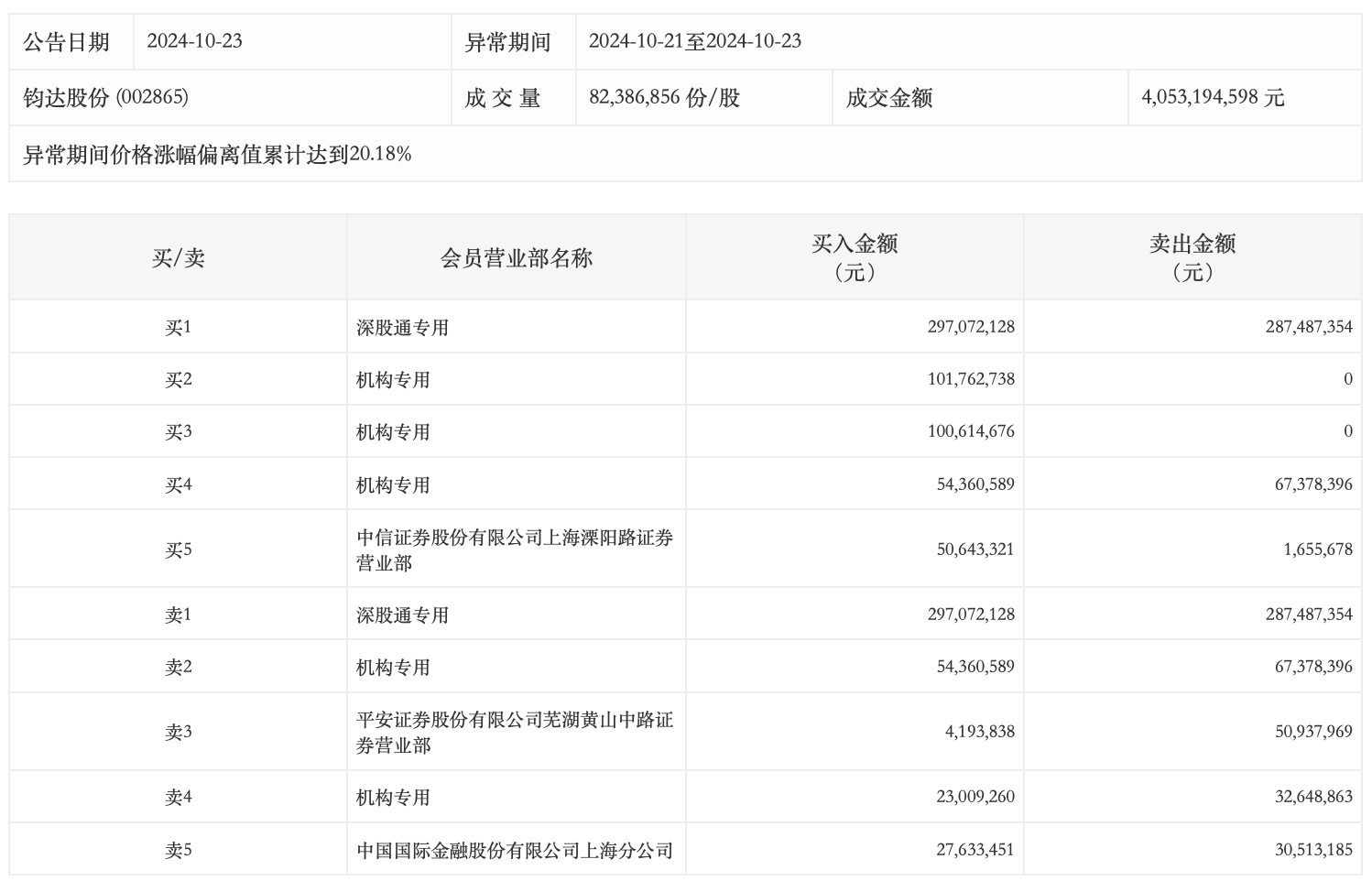
Task: Click the 买/卖 column header
Action: click(x=178, y=258)
